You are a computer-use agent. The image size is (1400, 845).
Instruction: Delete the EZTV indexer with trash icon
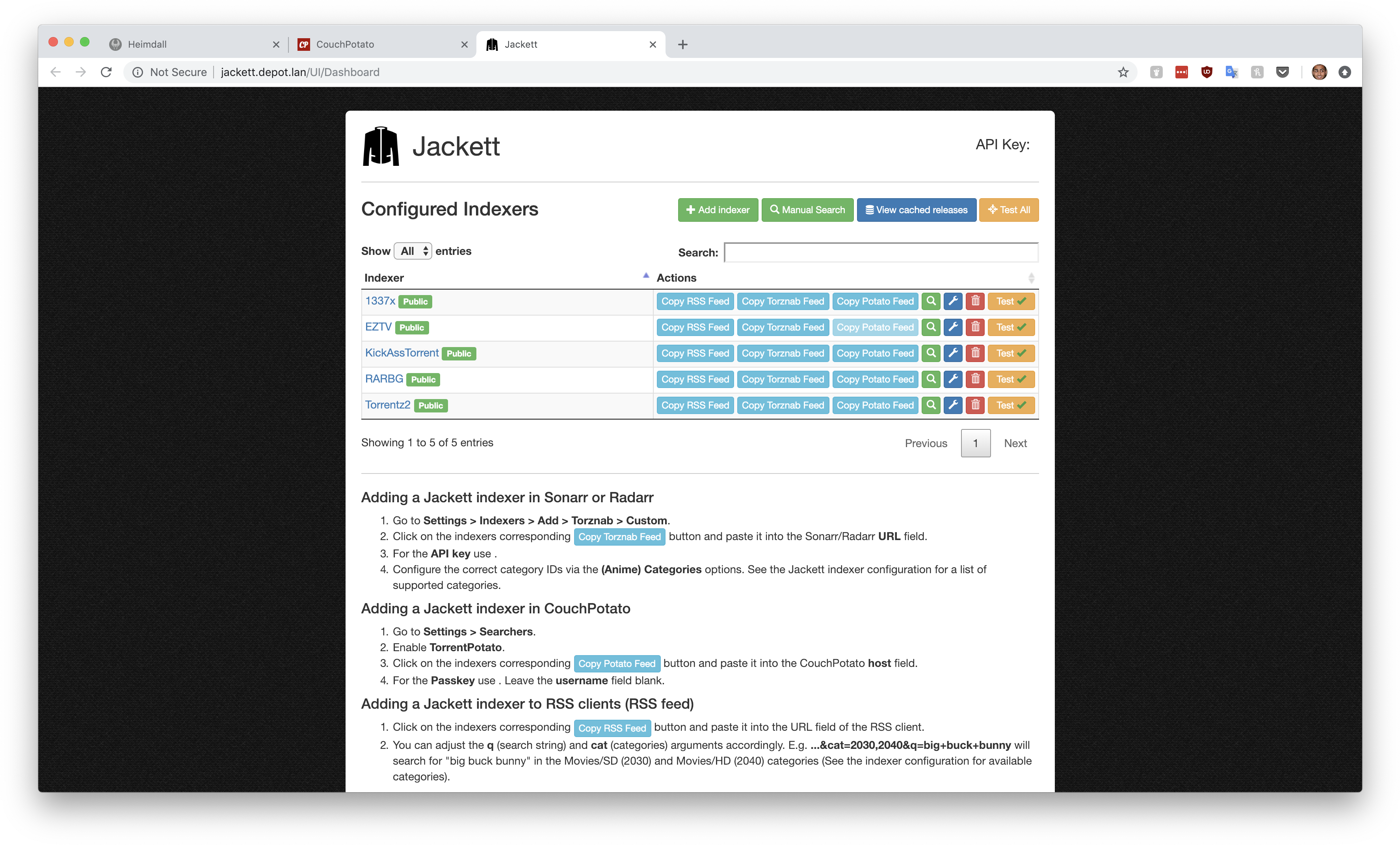(976, 327)
